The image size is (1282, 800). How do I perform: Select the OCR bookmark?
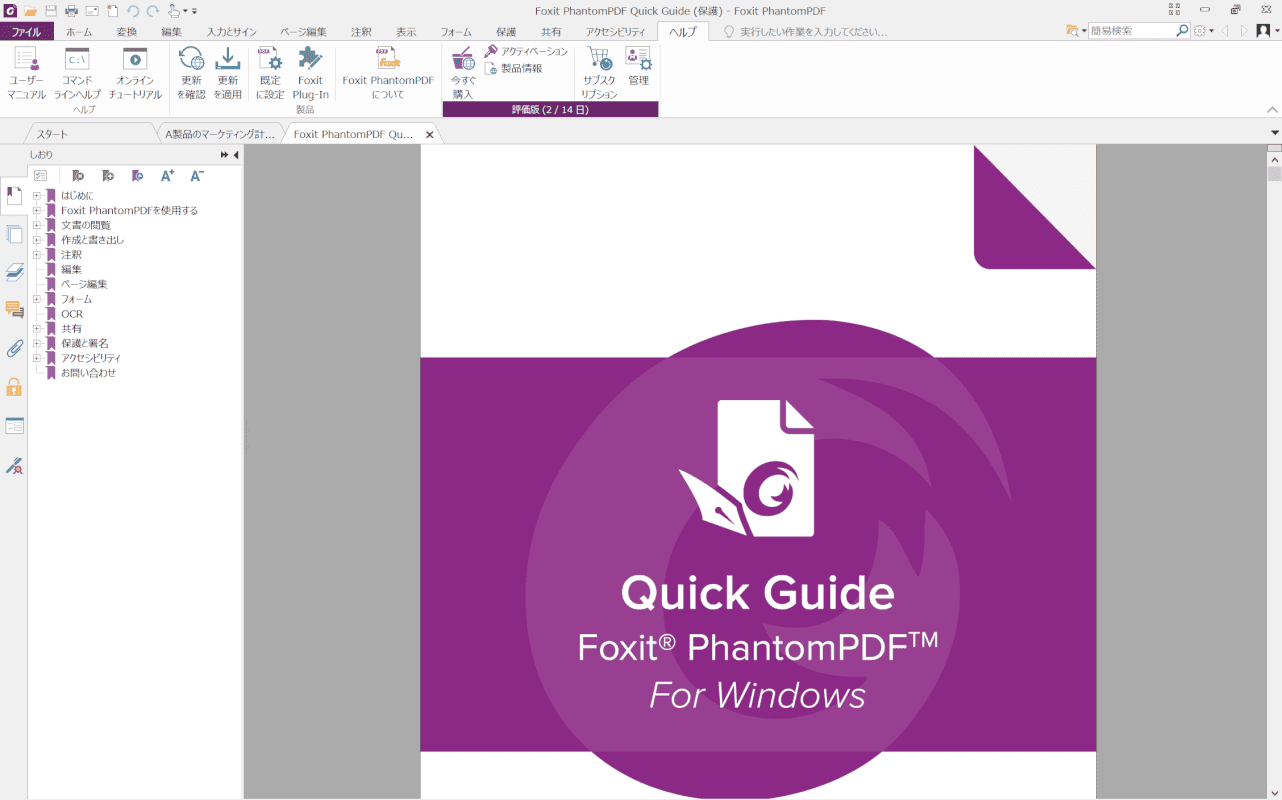tap(72, 314)
